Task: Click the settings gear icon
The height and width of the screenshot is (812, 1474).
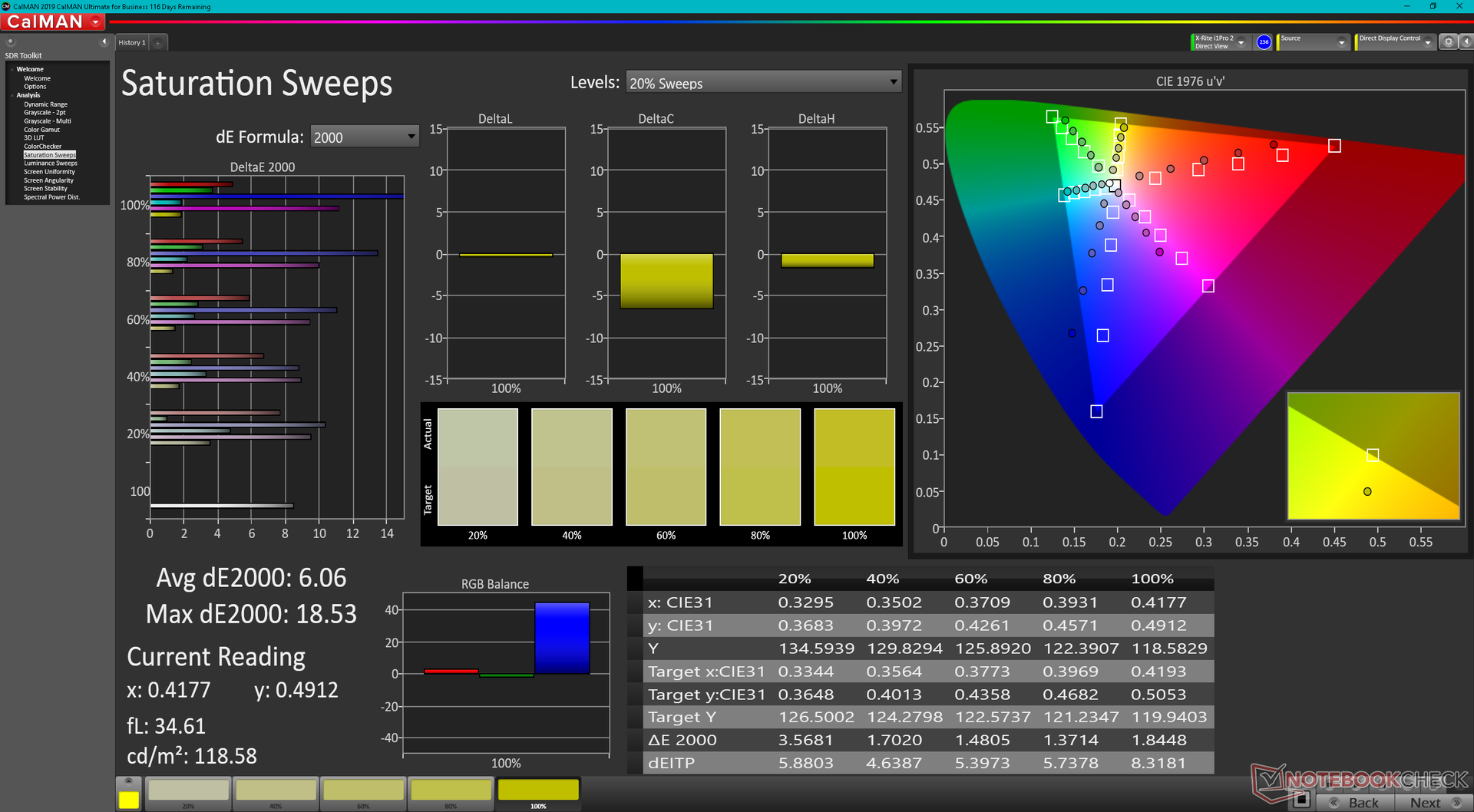Action: 1448,42
